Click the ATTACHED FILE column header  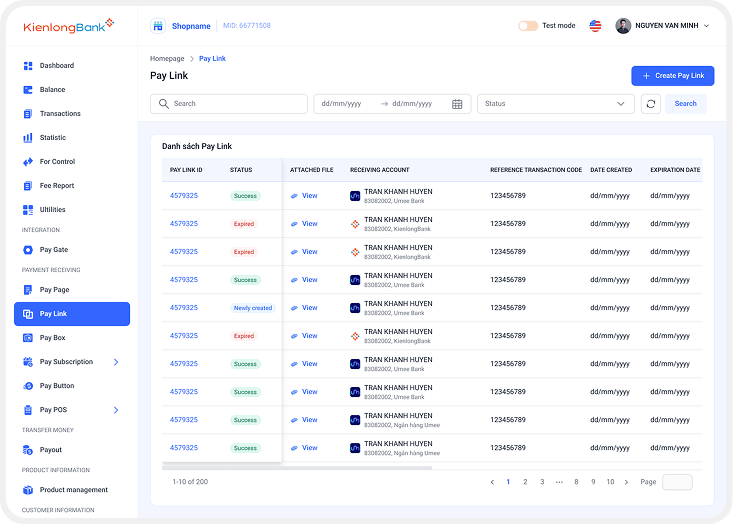311,170
